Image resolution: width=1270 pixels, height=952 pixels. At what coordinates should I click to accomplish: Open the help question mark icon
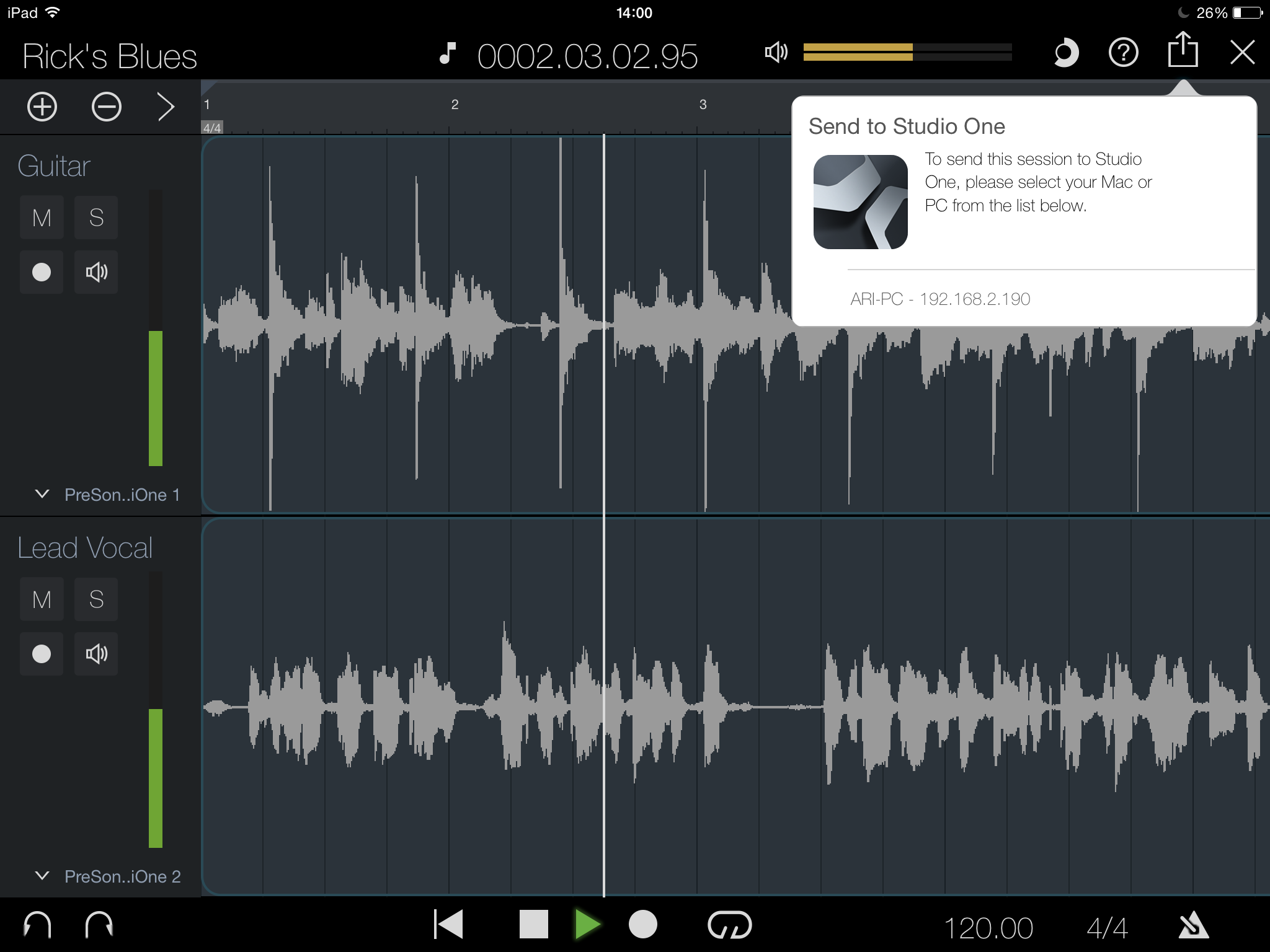[x=1123, y=53]
